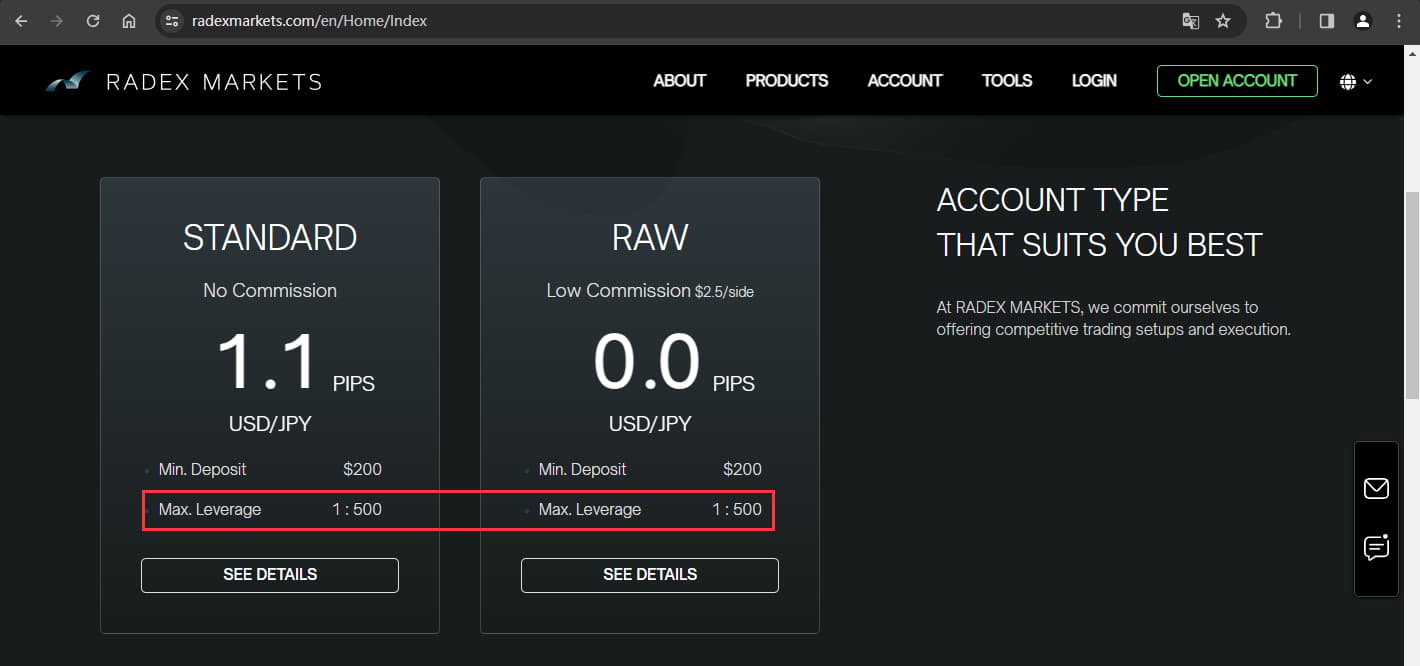Click the Low Commission $2.5/side text
The height and width of the screenshot is (666, 1420).
[650, 291]
